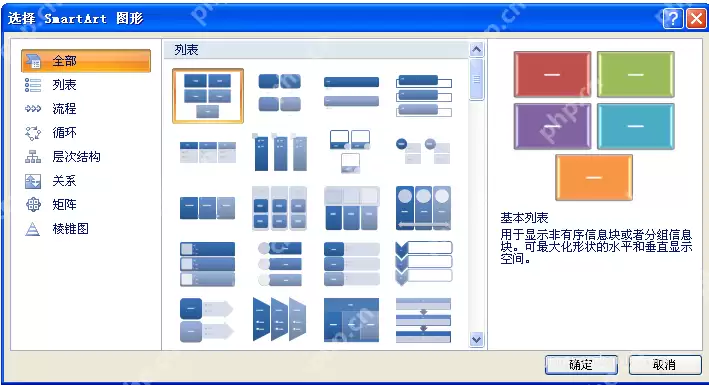Image resolution: width=709 pixels, height=385 pixels.
Task: Click the teal block in the preview
Action: tap(636, 126)
